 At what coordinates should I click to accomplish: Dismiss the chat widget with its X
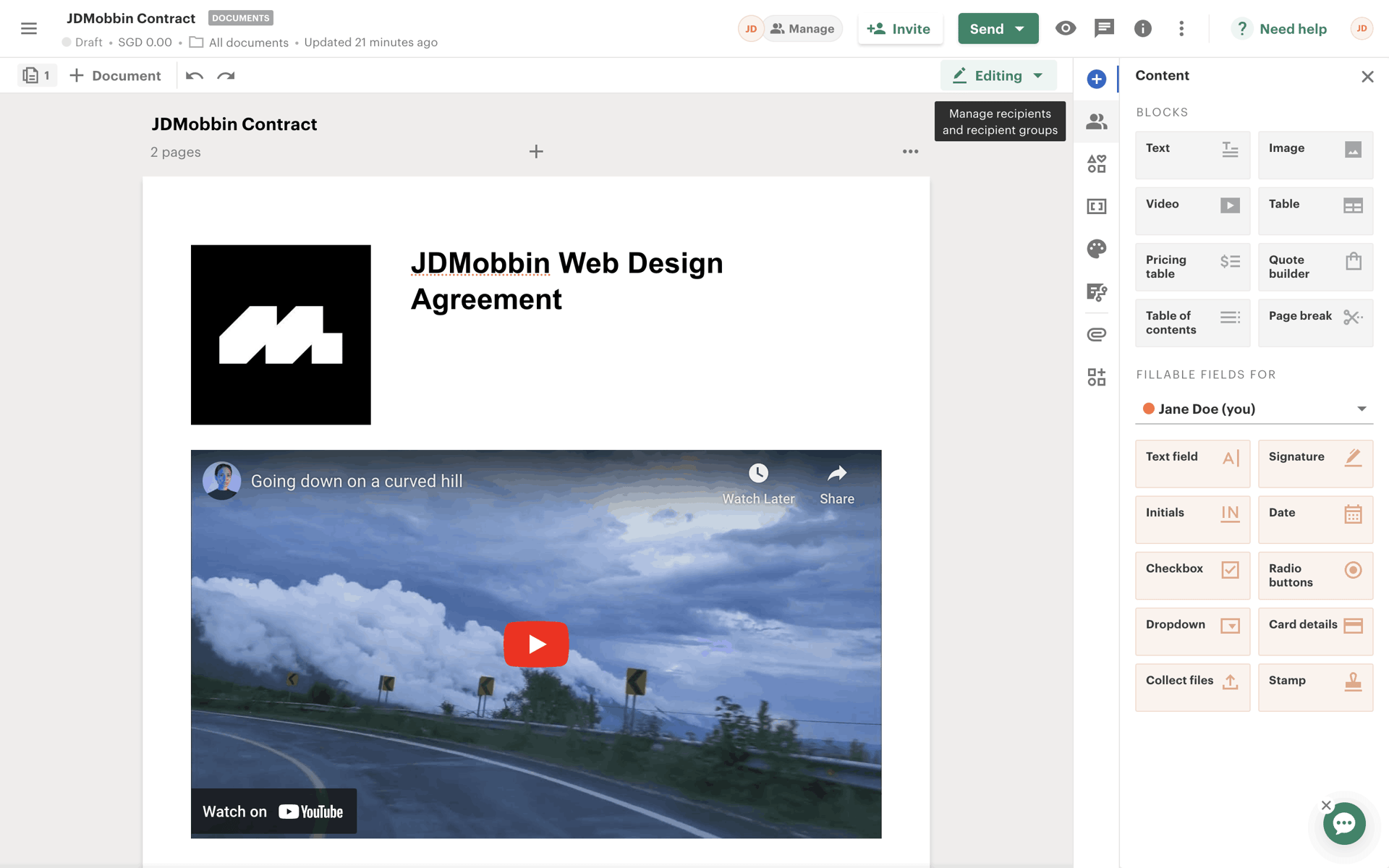click(x=1326, y=805)
